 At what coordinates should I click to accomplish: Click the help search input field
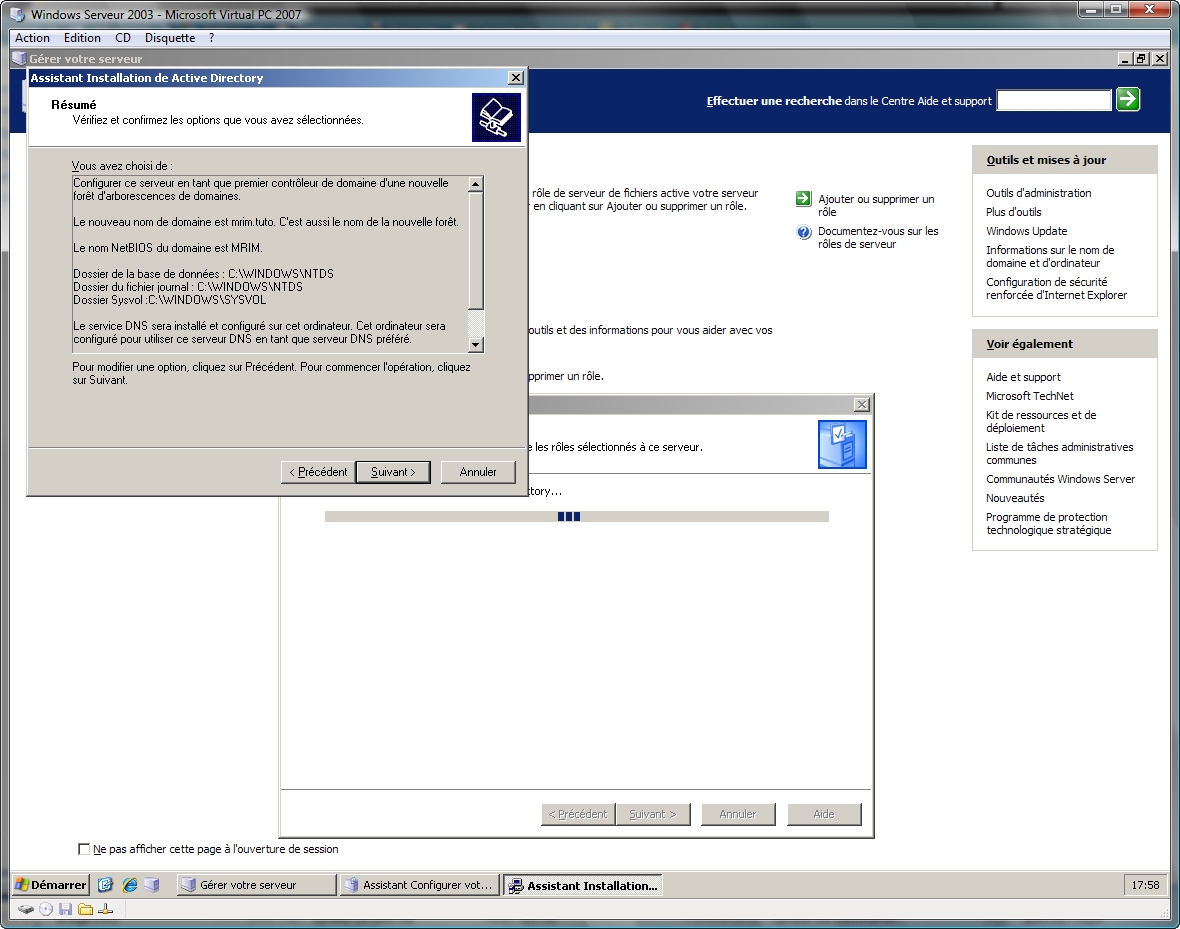[x=1054, y=100]
